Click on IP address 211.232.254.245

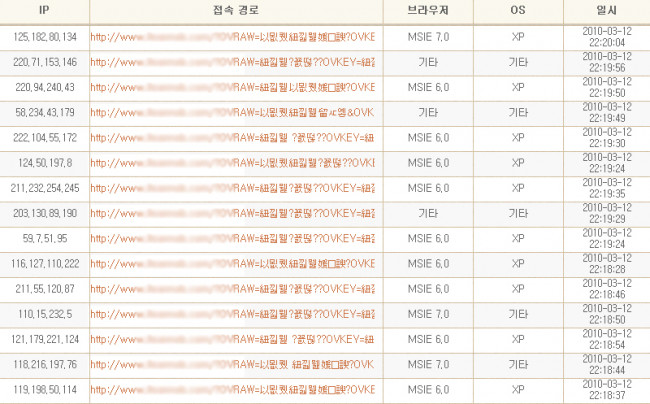click(x=45, y=189)
